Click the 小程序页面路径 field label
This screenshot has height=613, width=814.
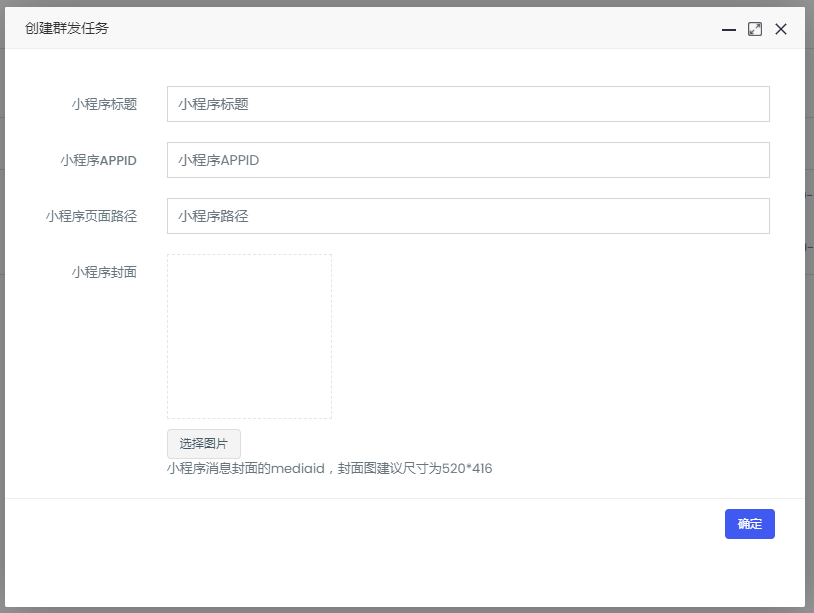[x=91, y=216]
